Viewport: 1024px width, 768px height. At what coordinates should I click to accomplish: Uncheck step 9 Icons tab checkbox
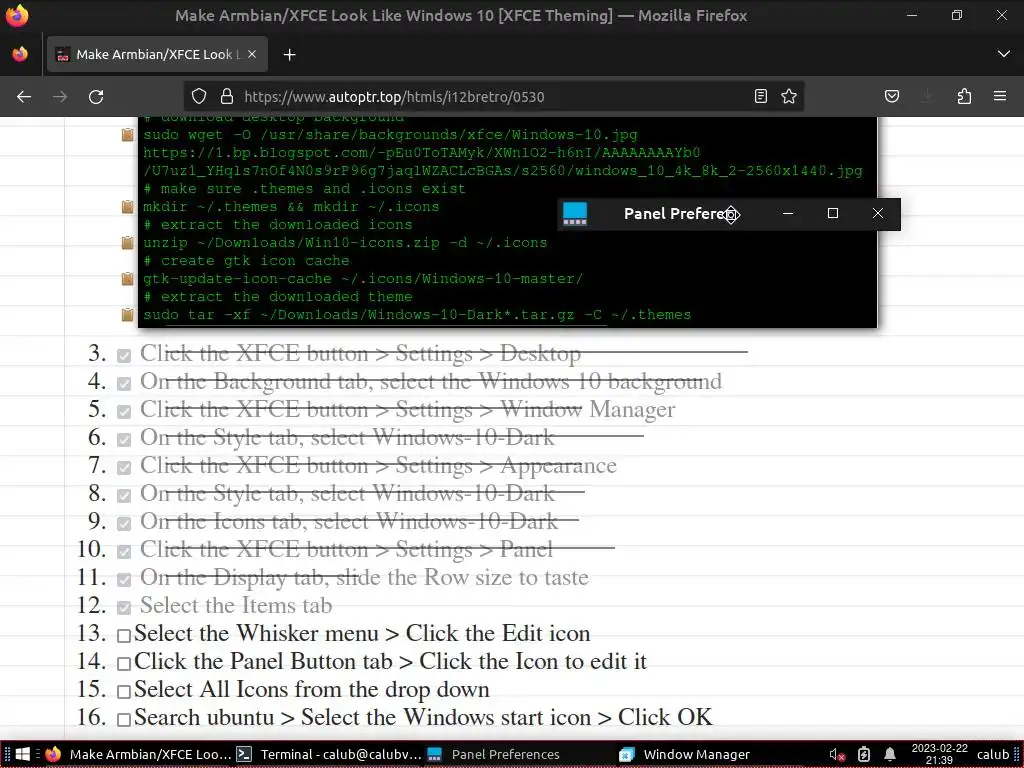124,524
